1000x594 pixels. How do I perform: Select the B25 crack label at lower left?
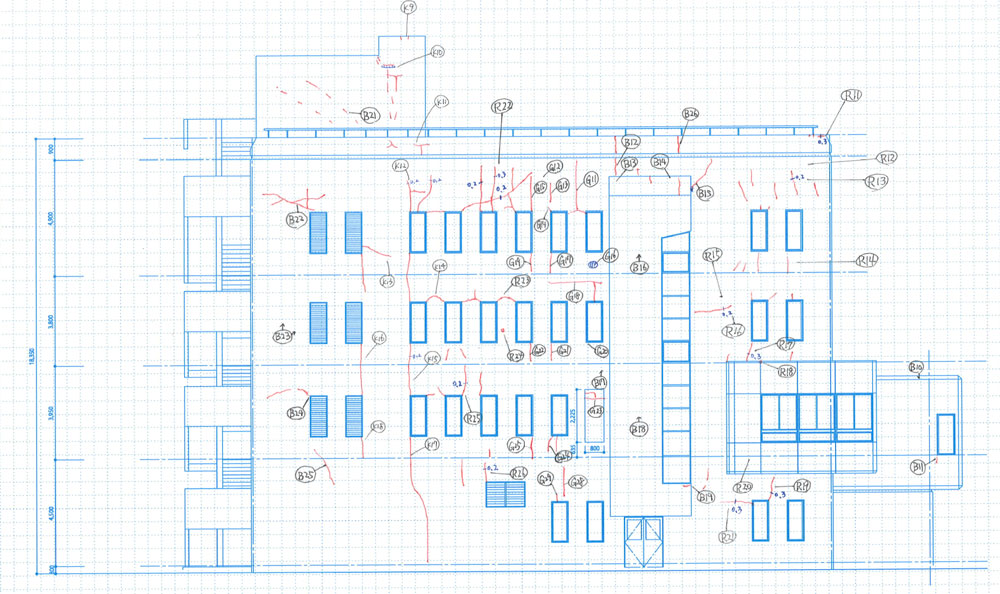tap(307, 475)
